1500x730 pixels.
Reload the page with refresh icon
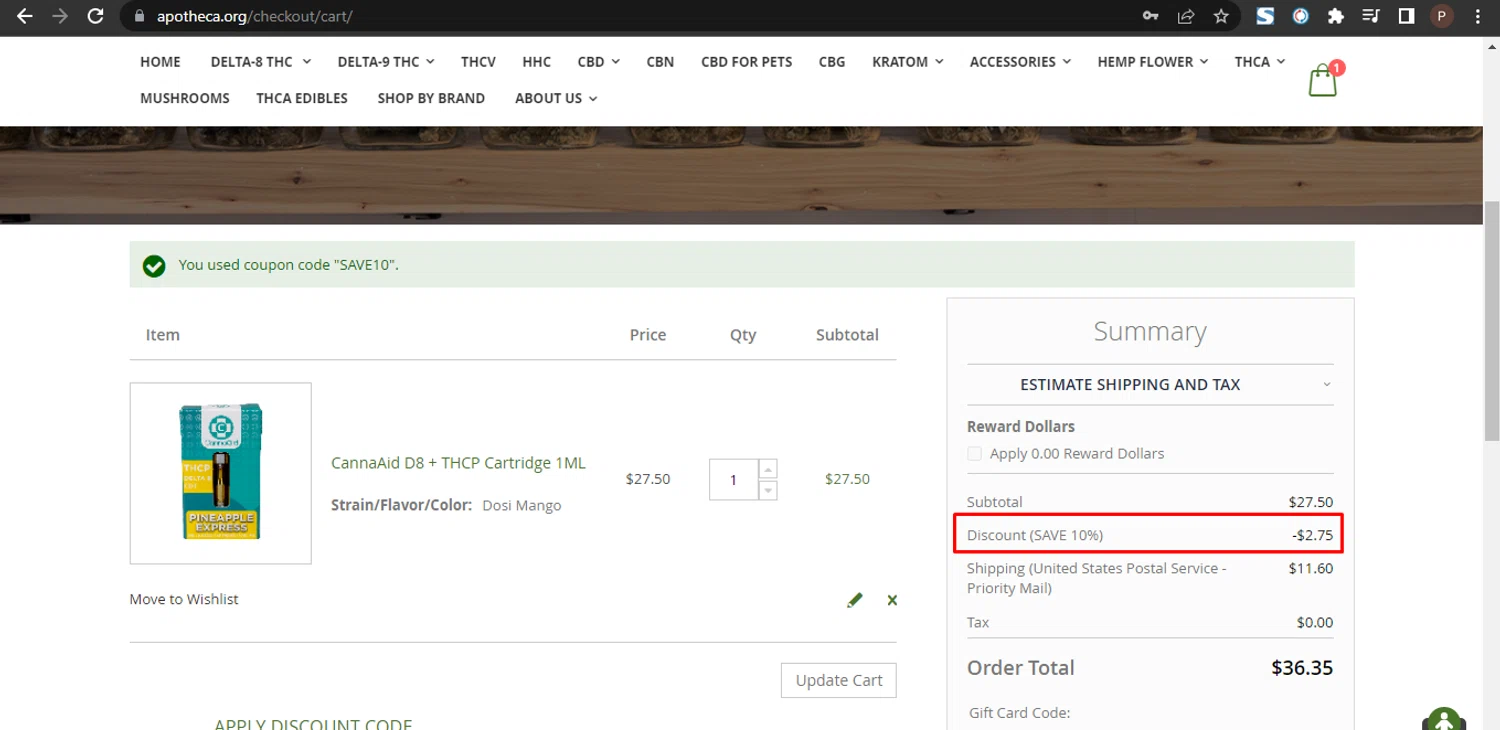pos(95,16)
